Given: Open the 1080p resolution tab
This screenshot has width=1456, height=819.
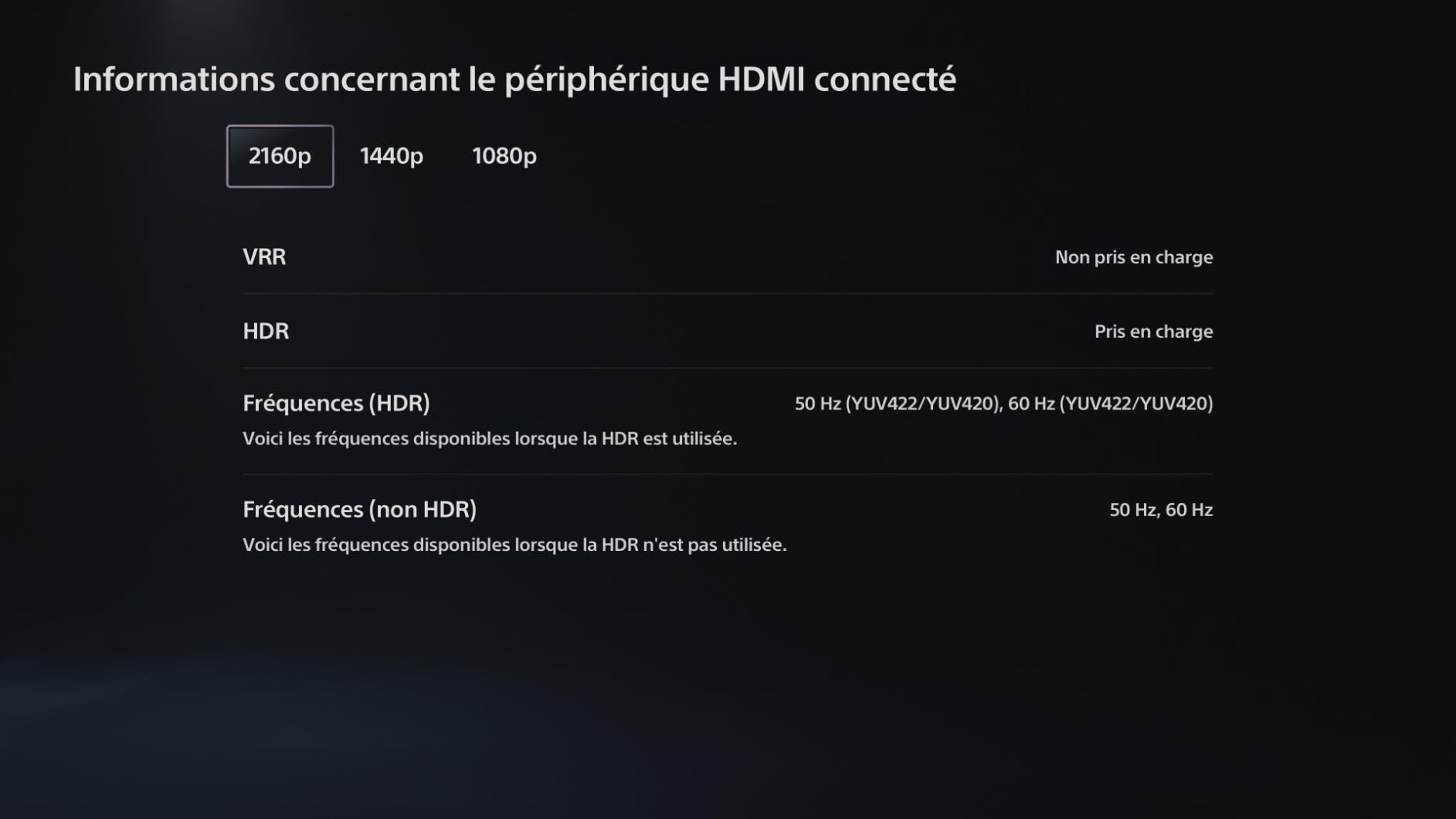Looking at the screenshot, I should click(504, 156).
